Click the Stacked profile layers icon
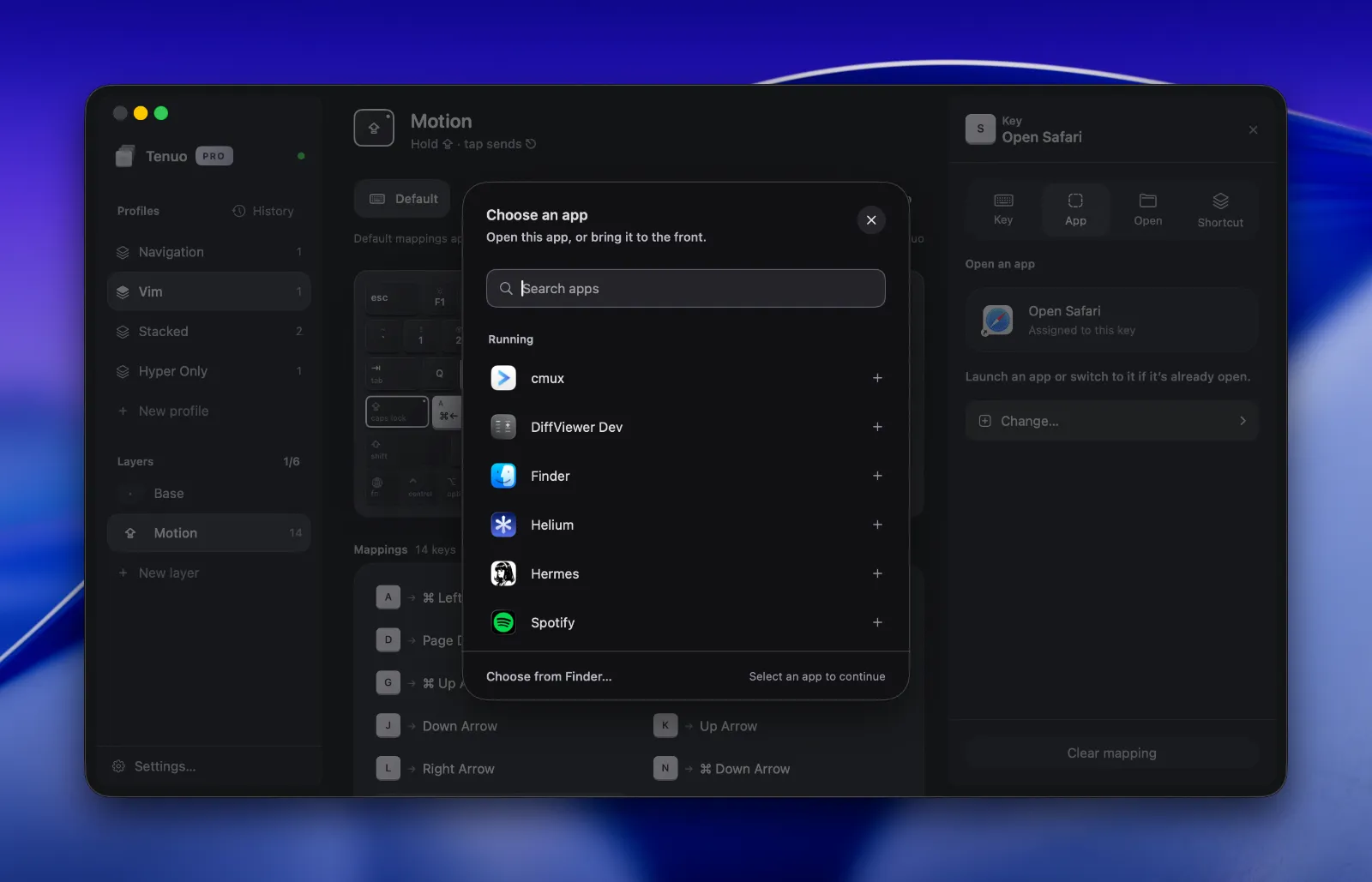 pos(123,332)
